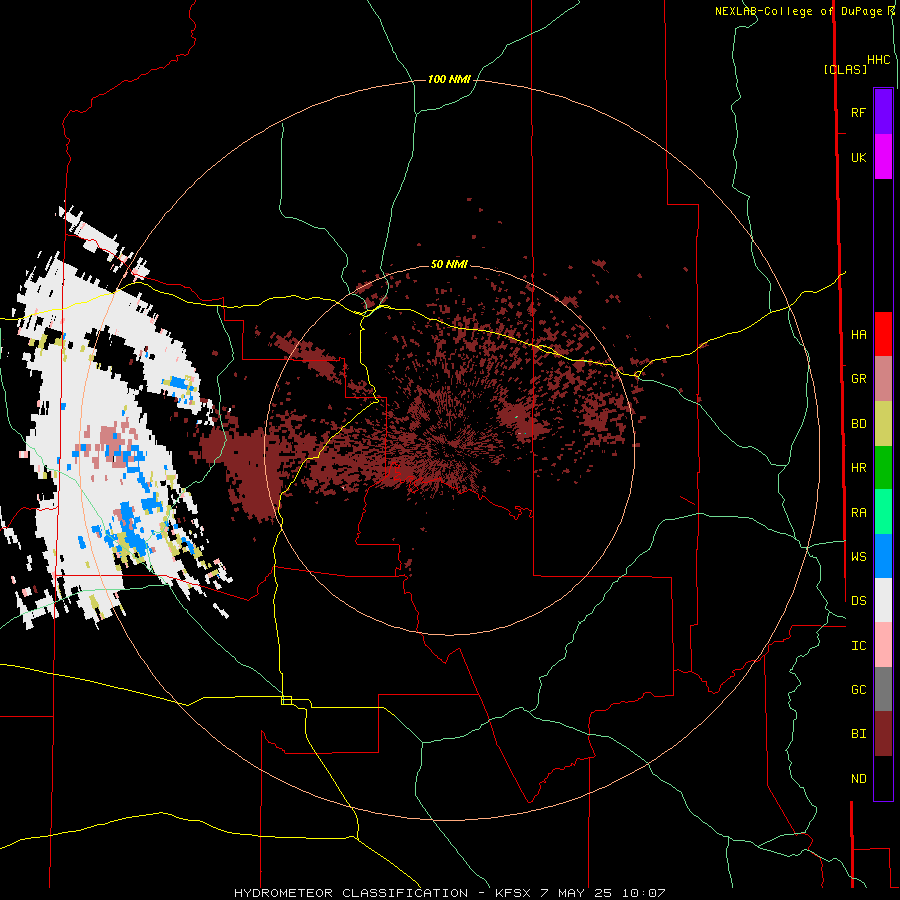The width and height of the screenshot is (900, 900).
Task: Click the '7 MAY 25' date text
Action: pos(576,893)
